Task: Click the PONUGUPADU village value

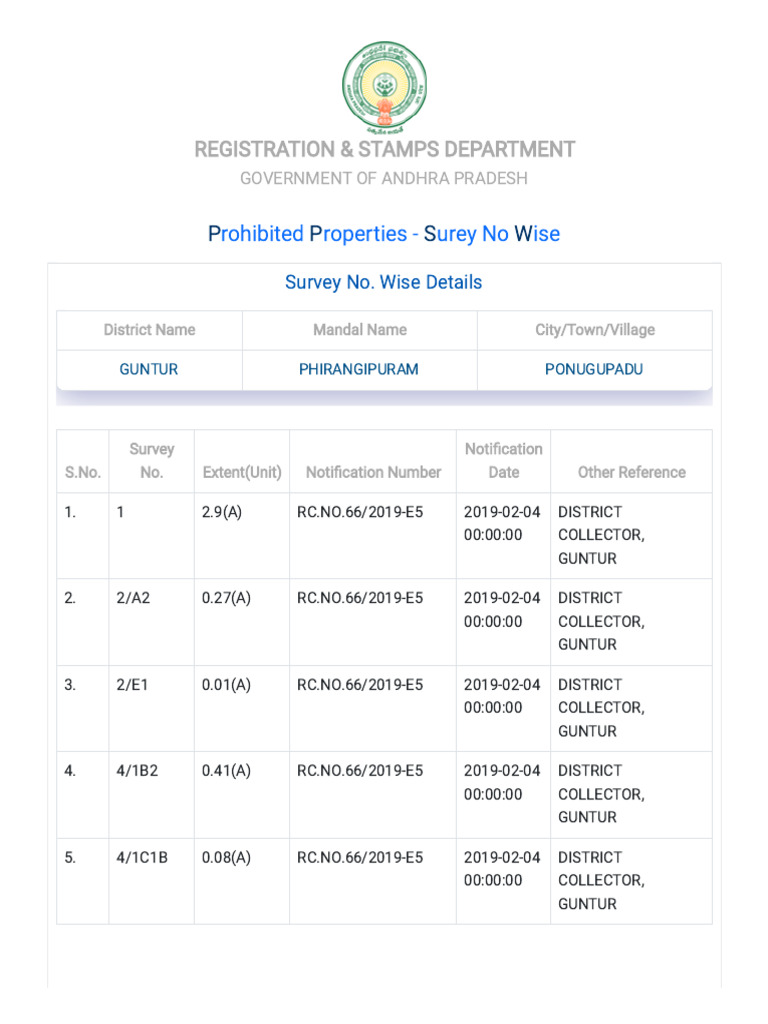Action: click(594, 369)
